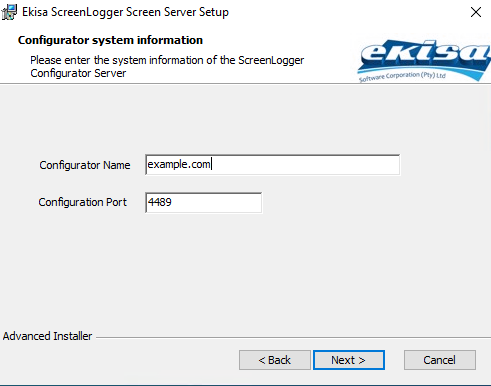
Task: Click the window title 'Ekisa ScreenLogger Screen Server Setup'
Action: [125, 12]
